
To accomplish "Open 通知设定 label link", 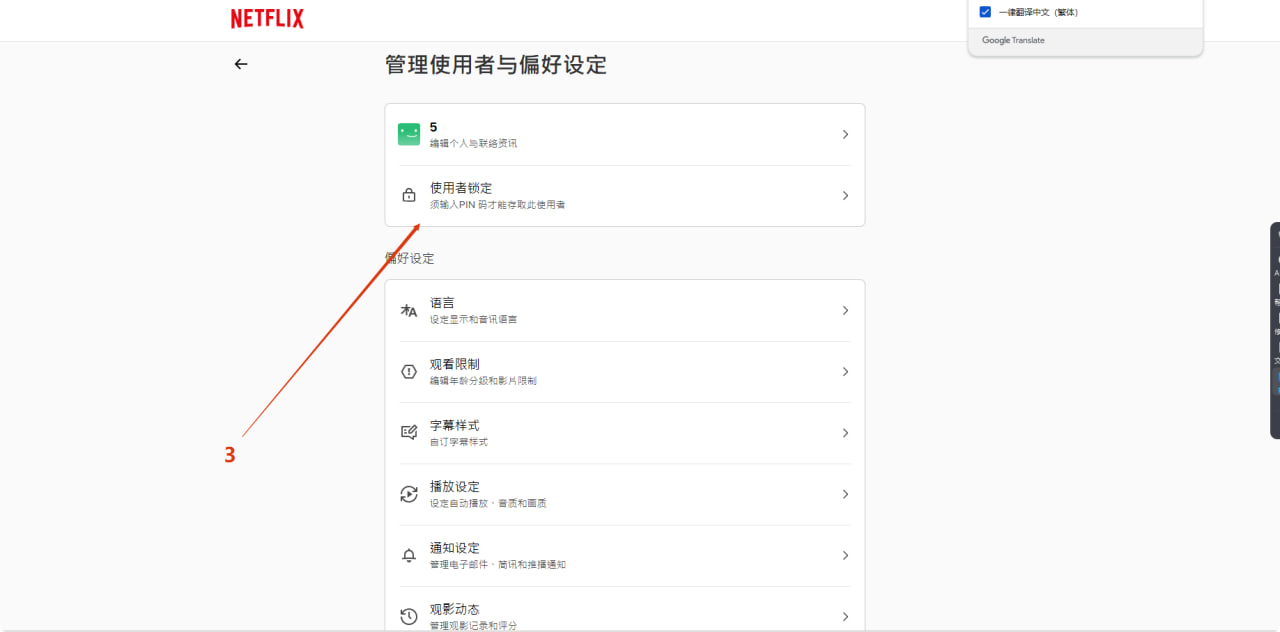I will (x=455, y=548).
